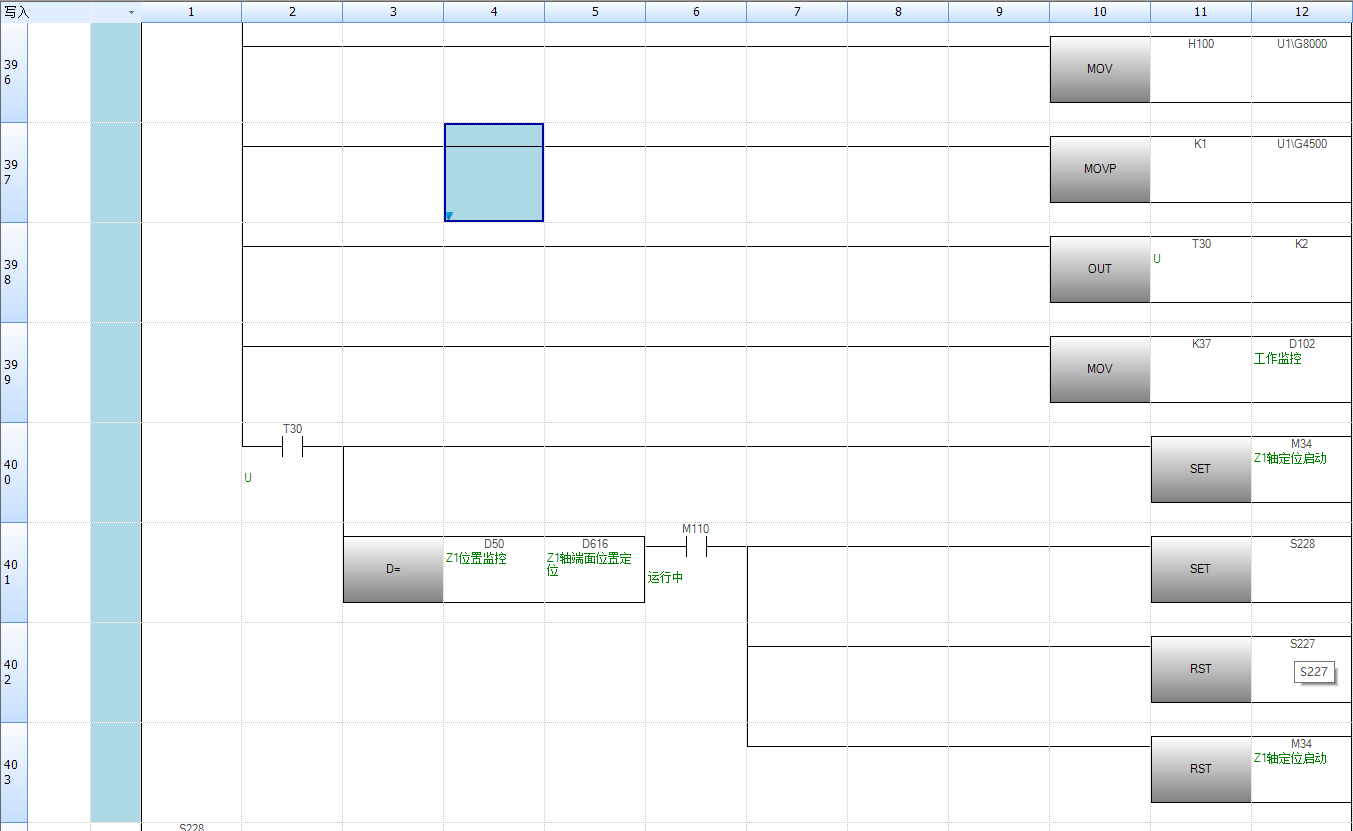Select column header 6

(696, 12)
